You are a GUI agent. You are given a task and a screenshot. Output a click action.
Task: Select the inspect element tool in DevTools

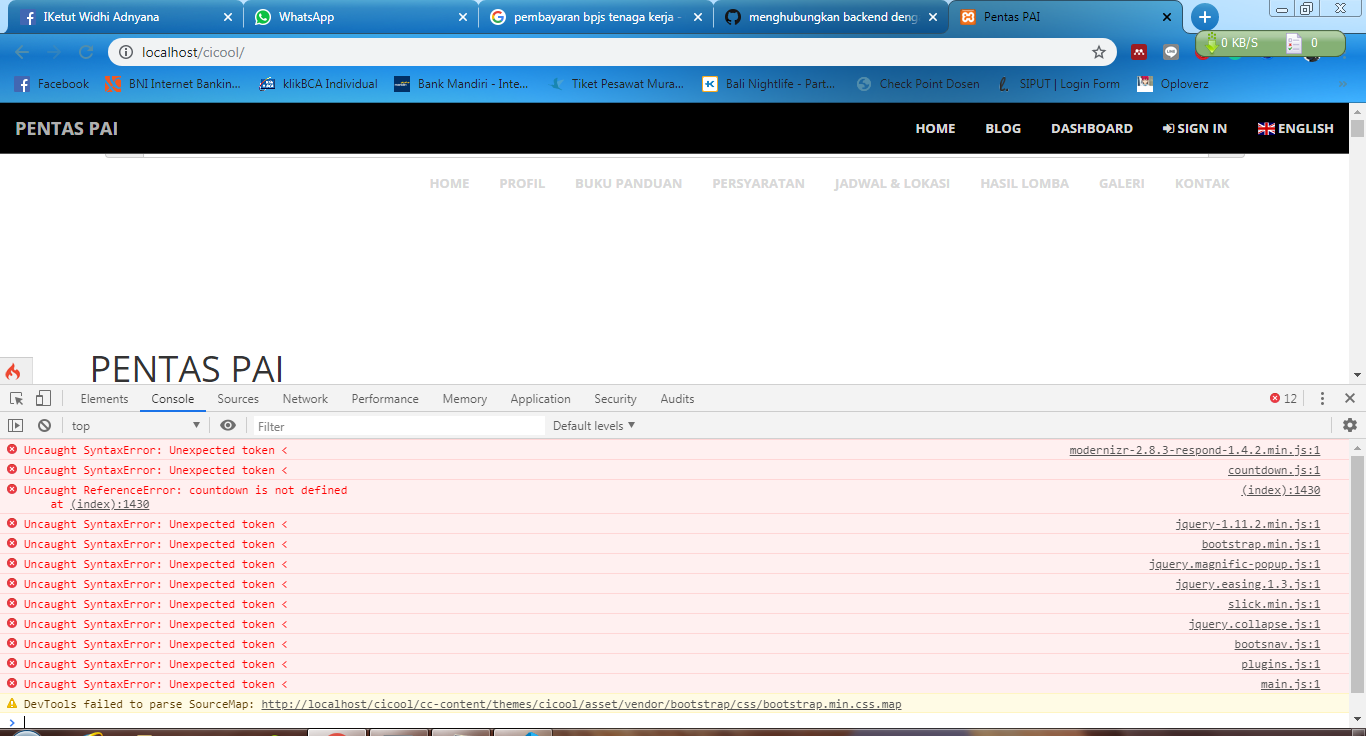click(16, 398)
